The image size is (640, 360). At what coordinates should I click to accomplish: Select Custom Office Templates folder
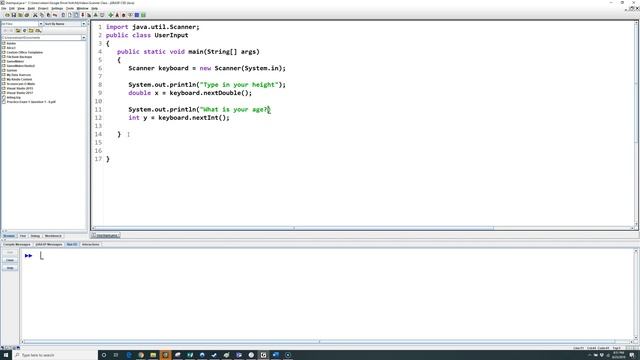[24, 52]
